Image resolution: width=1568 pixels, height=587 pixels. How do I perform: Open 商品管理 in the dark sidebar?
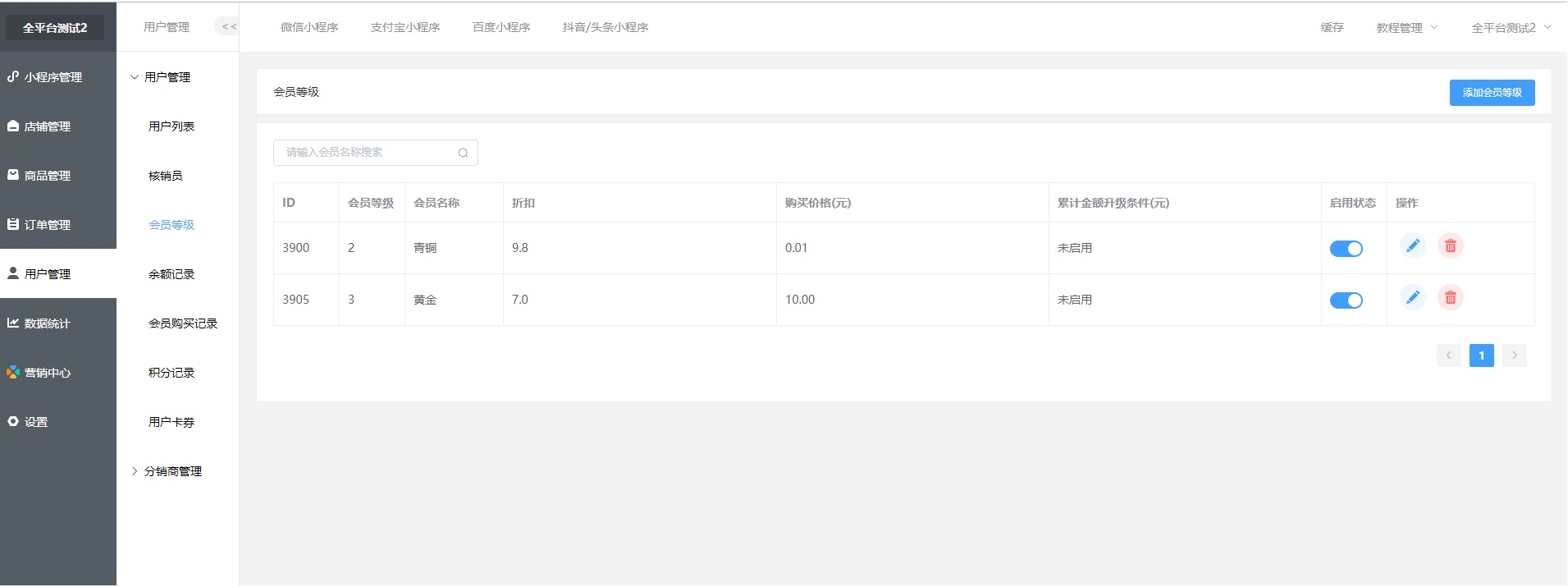(57, 176)
